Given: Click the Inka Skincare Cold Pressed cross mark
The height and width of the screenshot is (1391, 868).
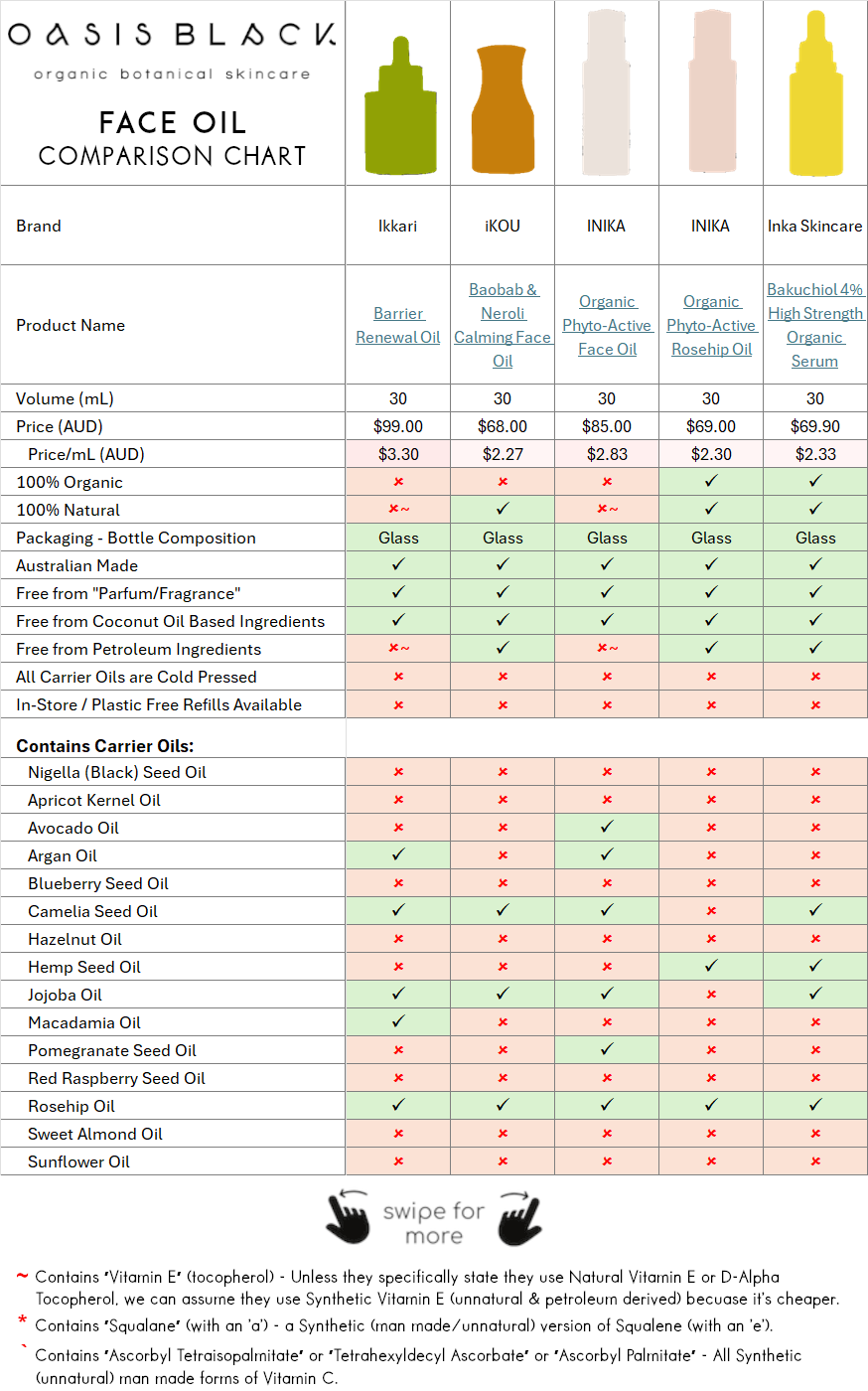Looking at the screenshot, I should point(815,677).
